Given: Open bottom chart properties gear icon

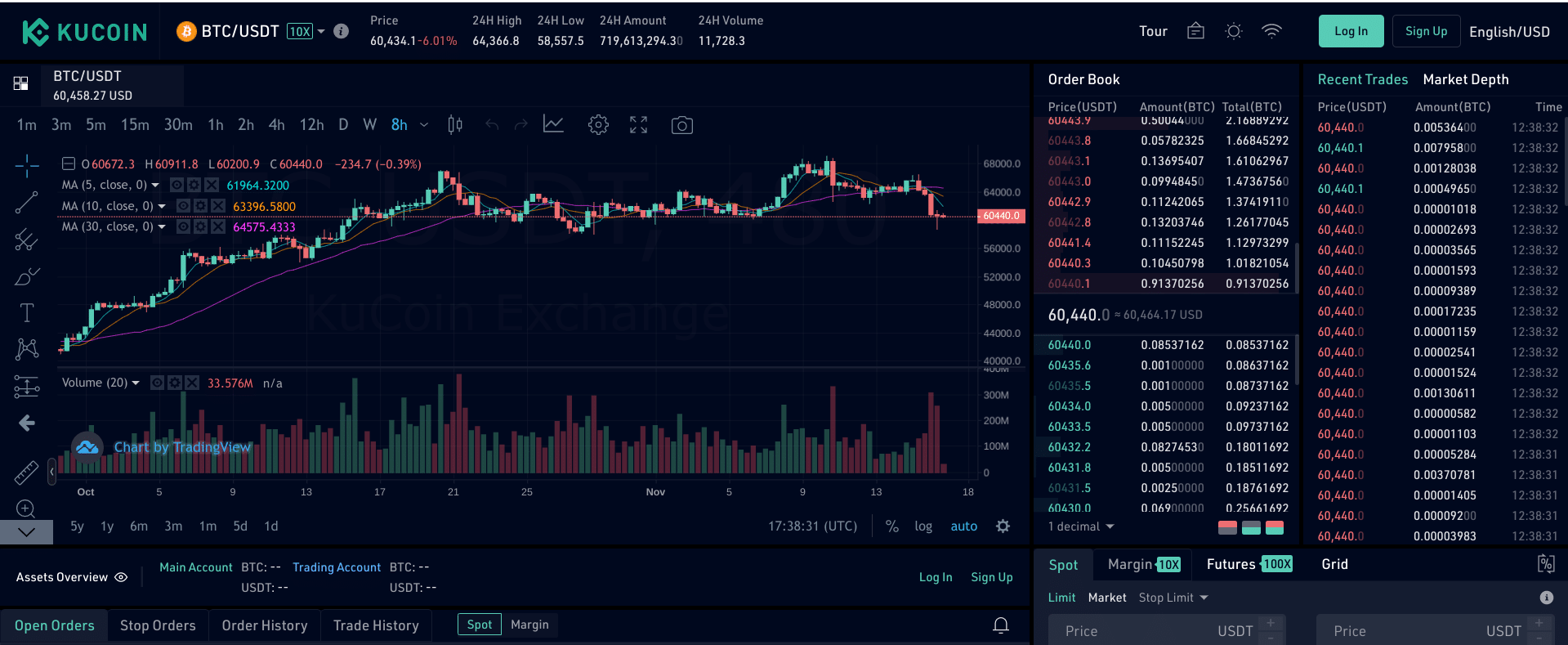Looking at the screenshot, I should [x=1003, y=526].
